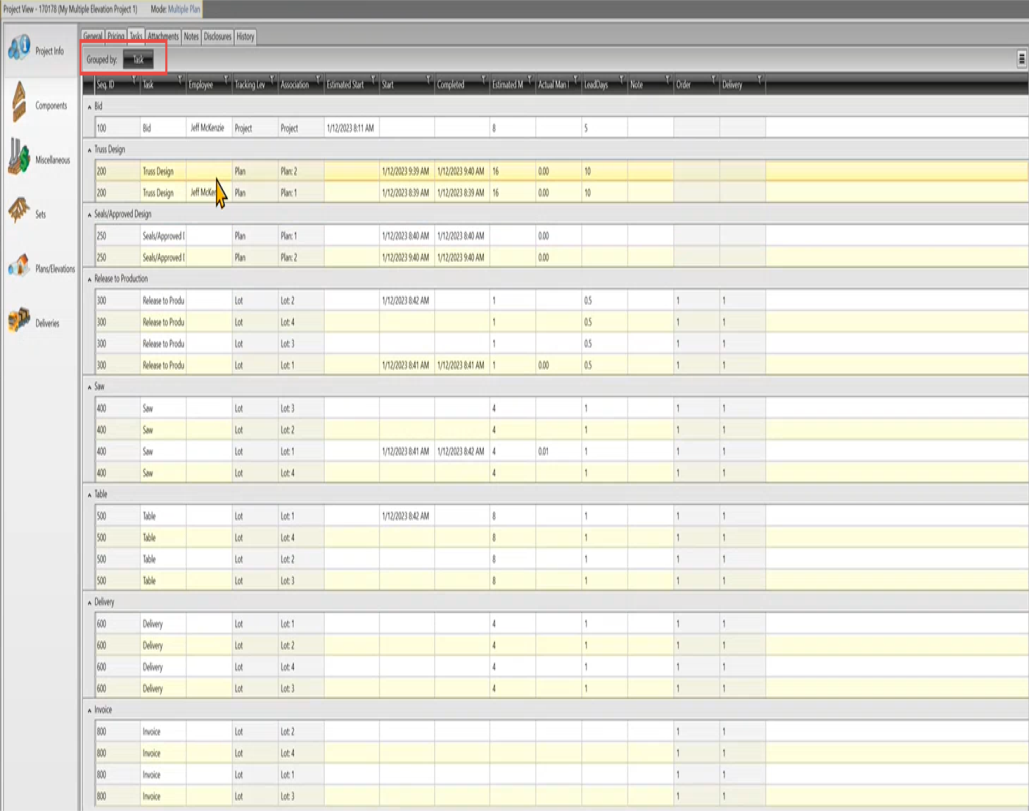Switch to the History tab

[x=245, y=37]
